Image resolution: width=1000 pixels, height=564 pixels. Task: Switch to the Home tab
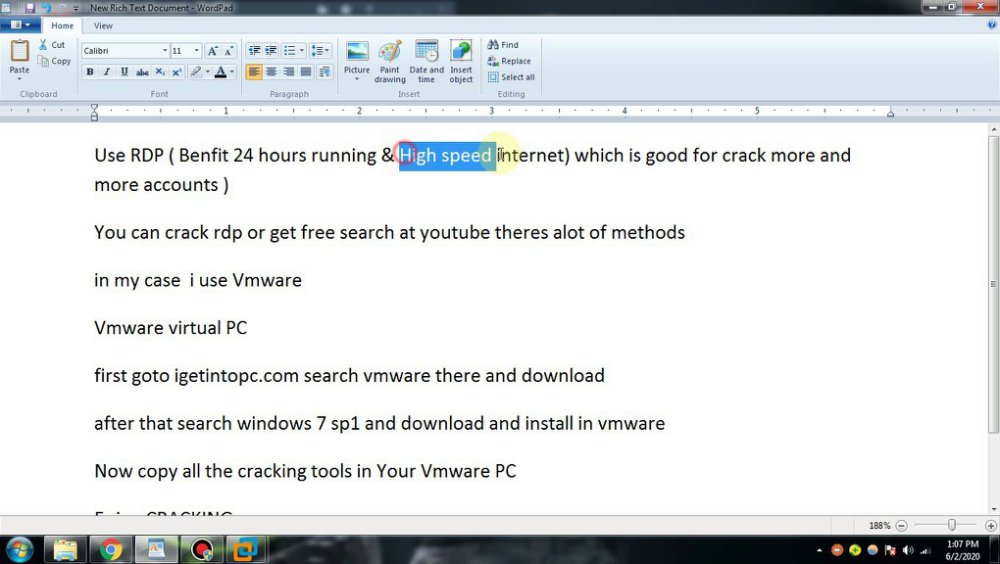pyautogui.click(x=62, y=26)
